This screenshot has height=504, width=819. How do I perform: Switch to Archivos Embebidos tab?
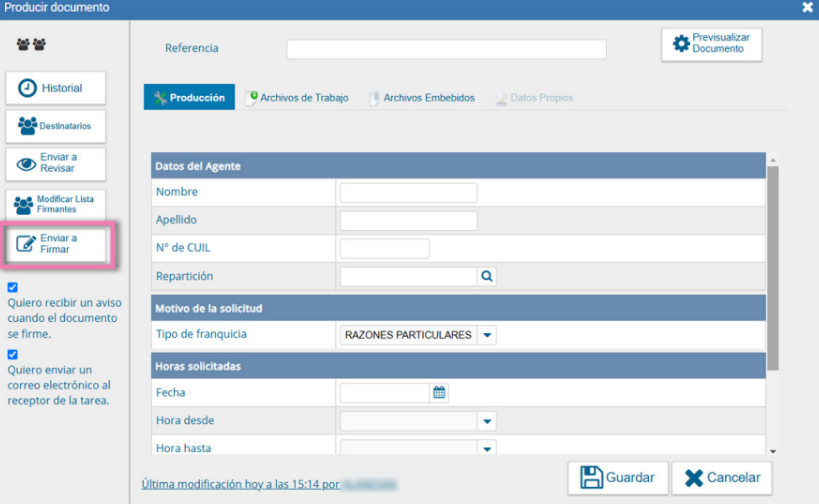422,98
